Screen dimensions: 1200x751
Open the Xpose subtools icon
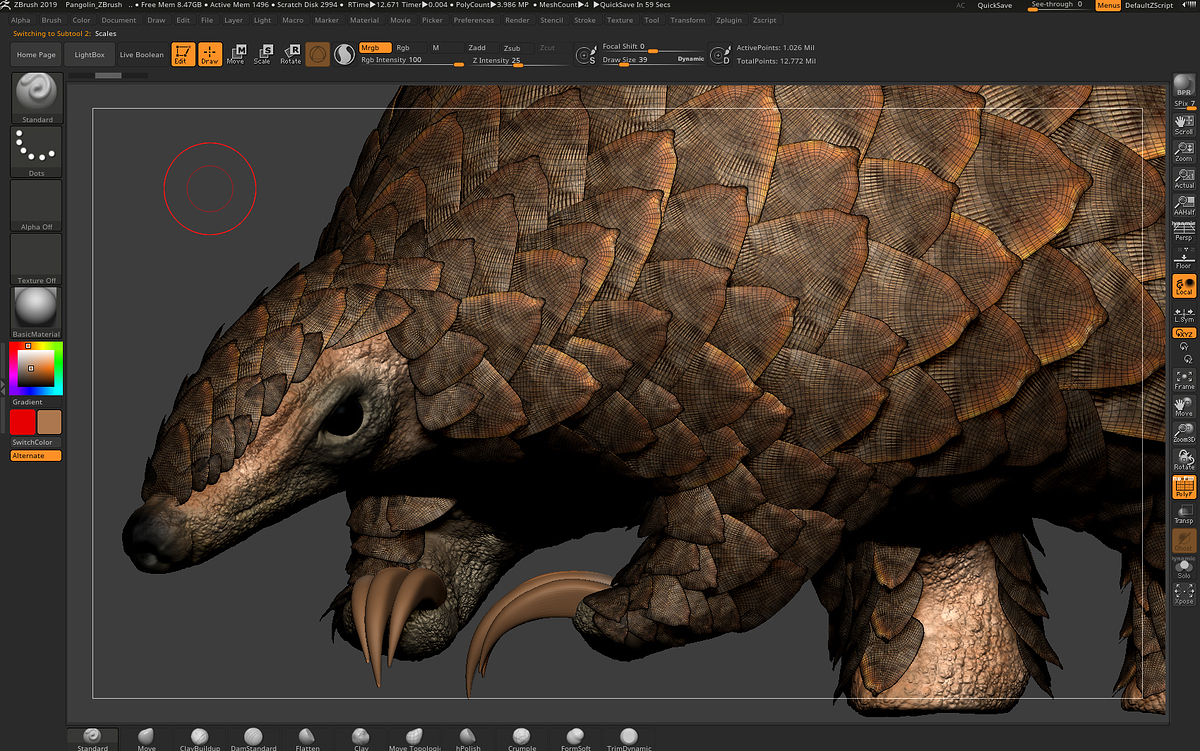click(1184, 595)
